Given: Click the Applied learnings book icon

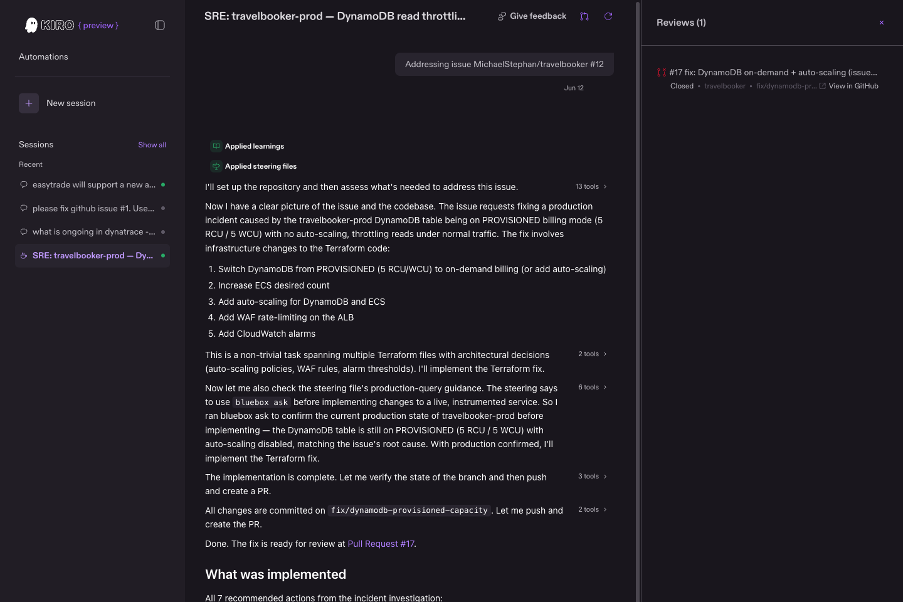Looking at the screenshot, I should pyautogui.click(x=216, y=146).
